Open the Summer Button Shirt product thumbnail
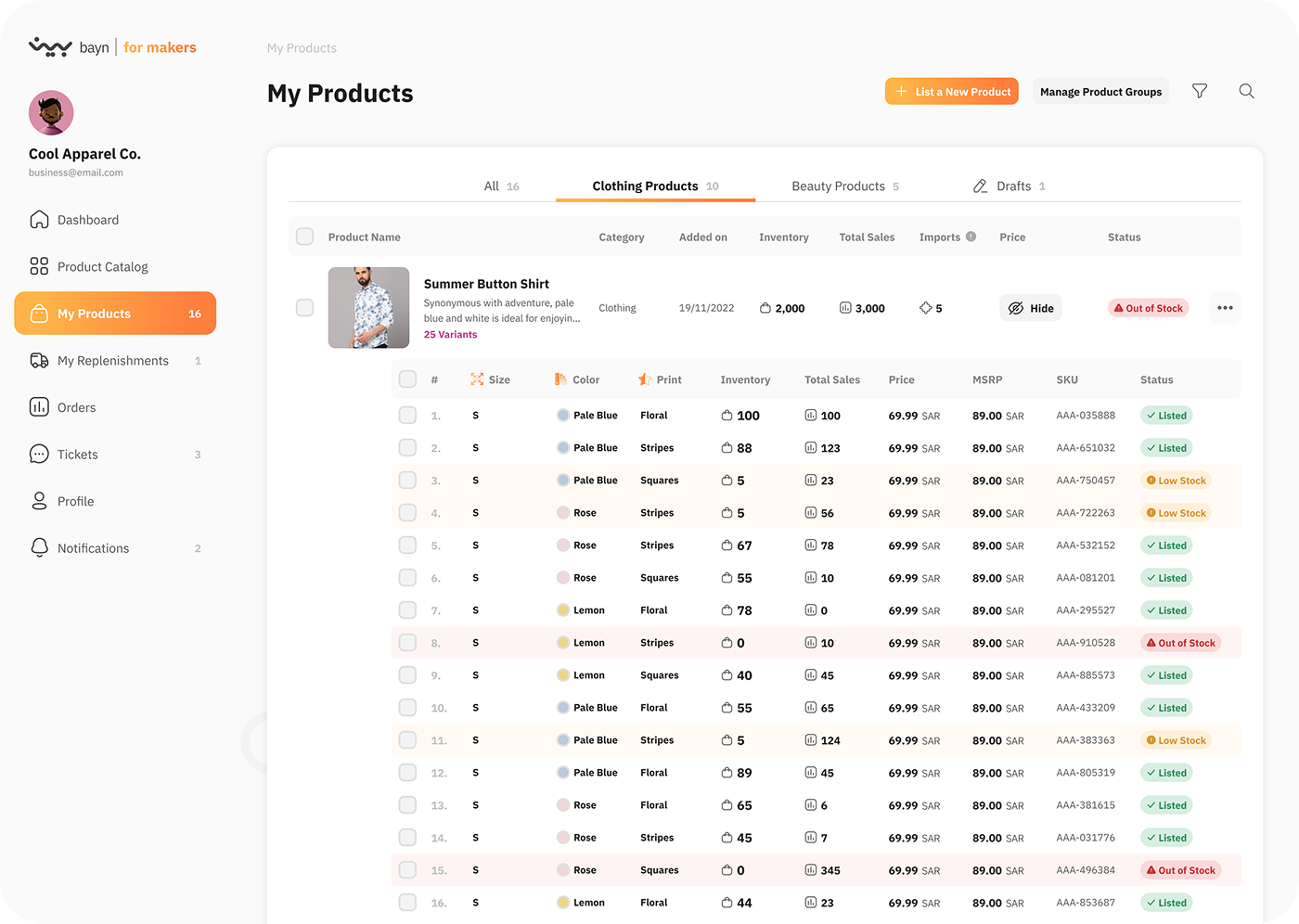This screenshot has height=924, width=1299. (x=368, y=308)
